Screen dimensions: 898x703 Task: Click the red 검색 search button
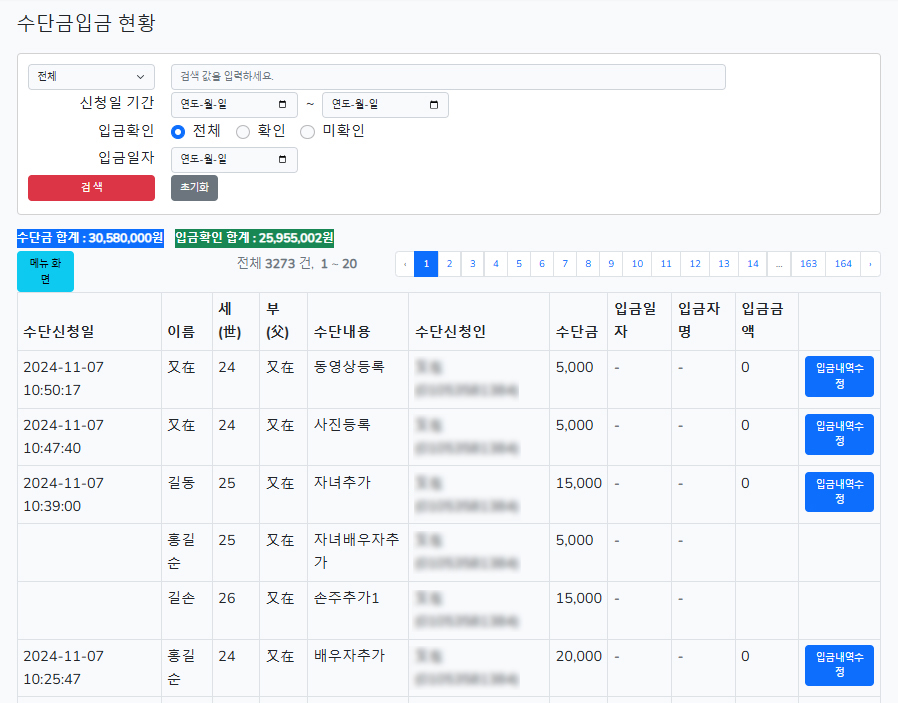pos(91,188)
